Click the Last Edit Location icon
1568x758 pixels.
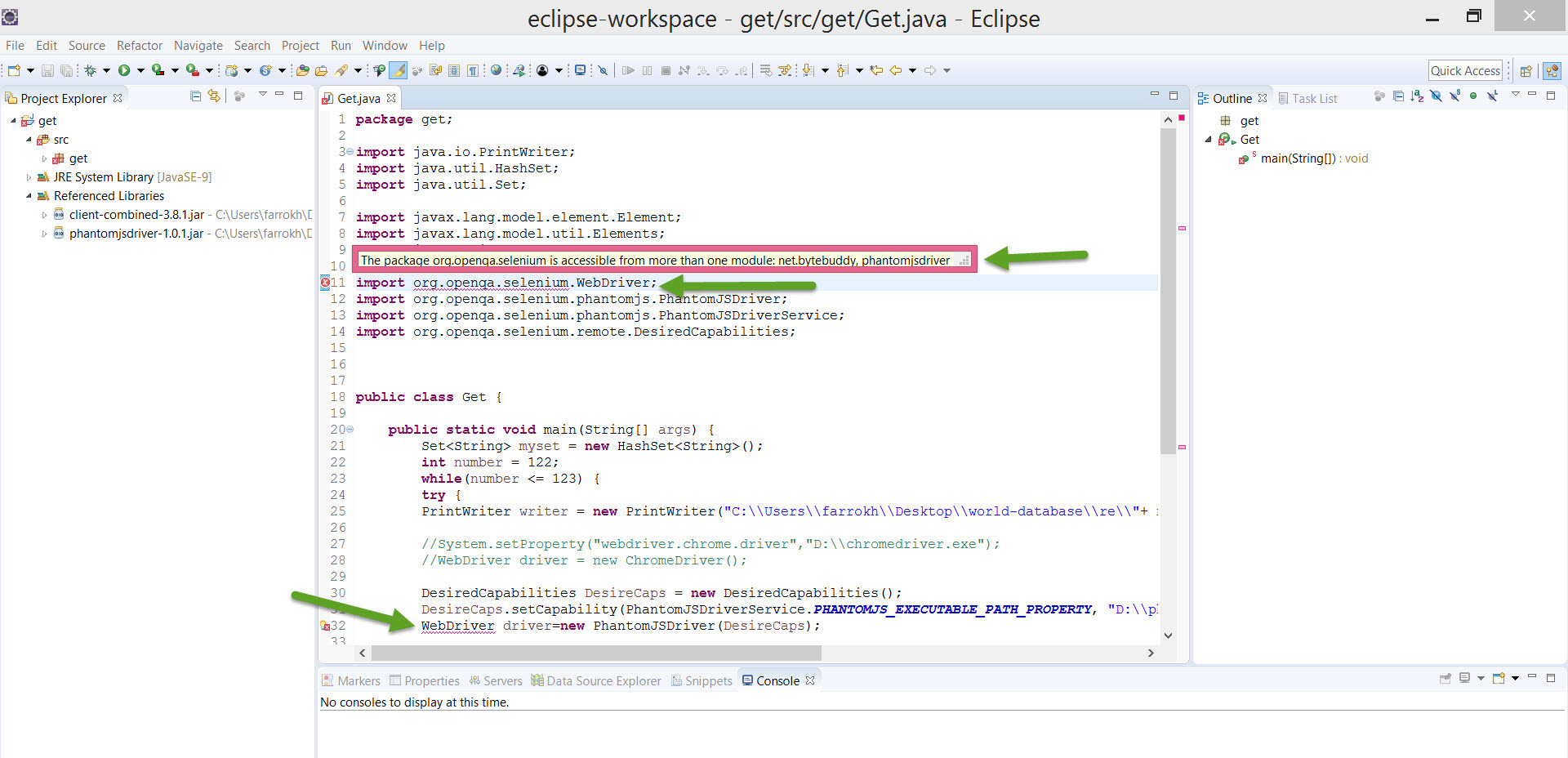[876, 70]
